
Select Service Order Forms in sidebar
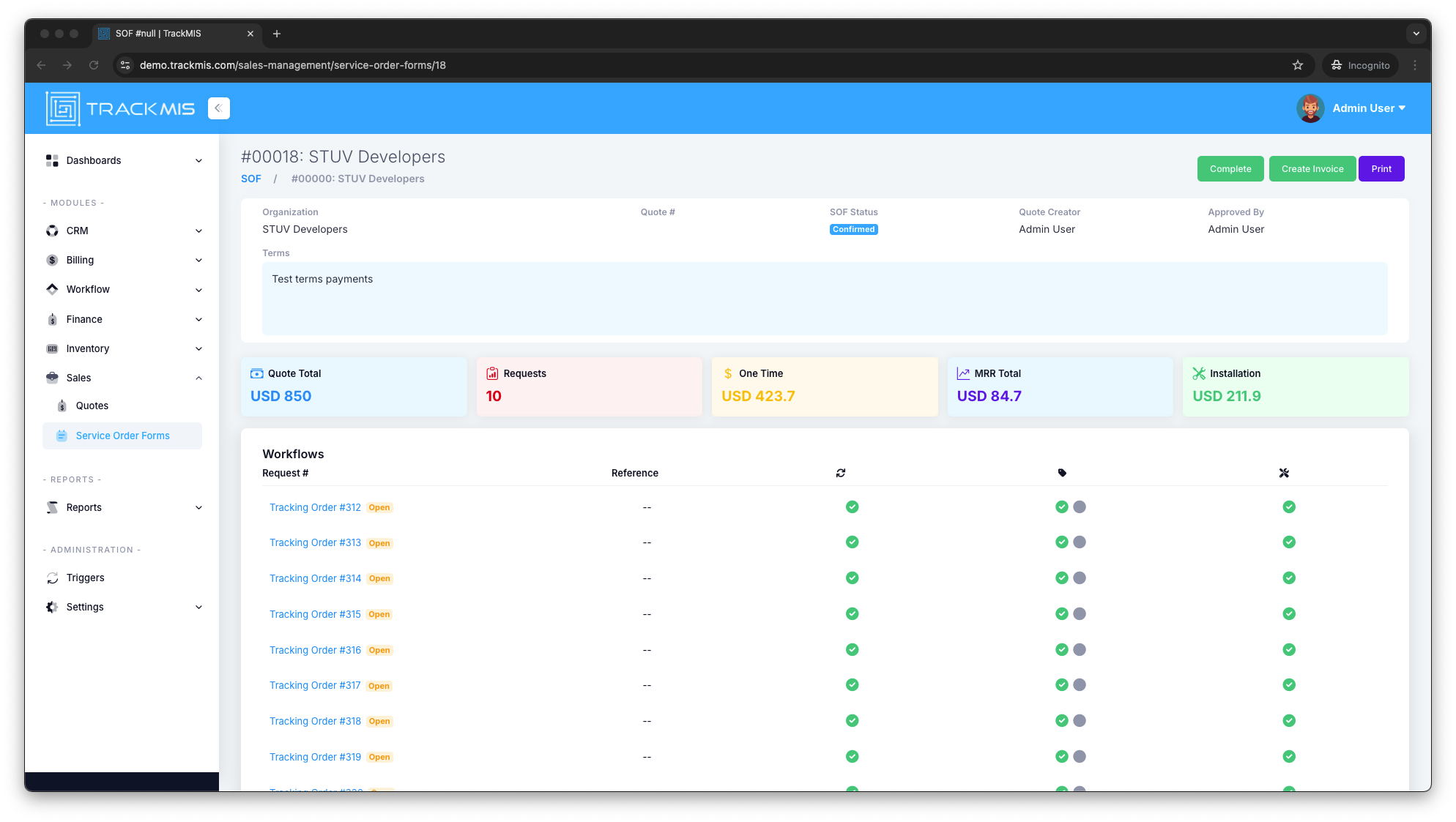pyautogui.click(x=122, y=436)
